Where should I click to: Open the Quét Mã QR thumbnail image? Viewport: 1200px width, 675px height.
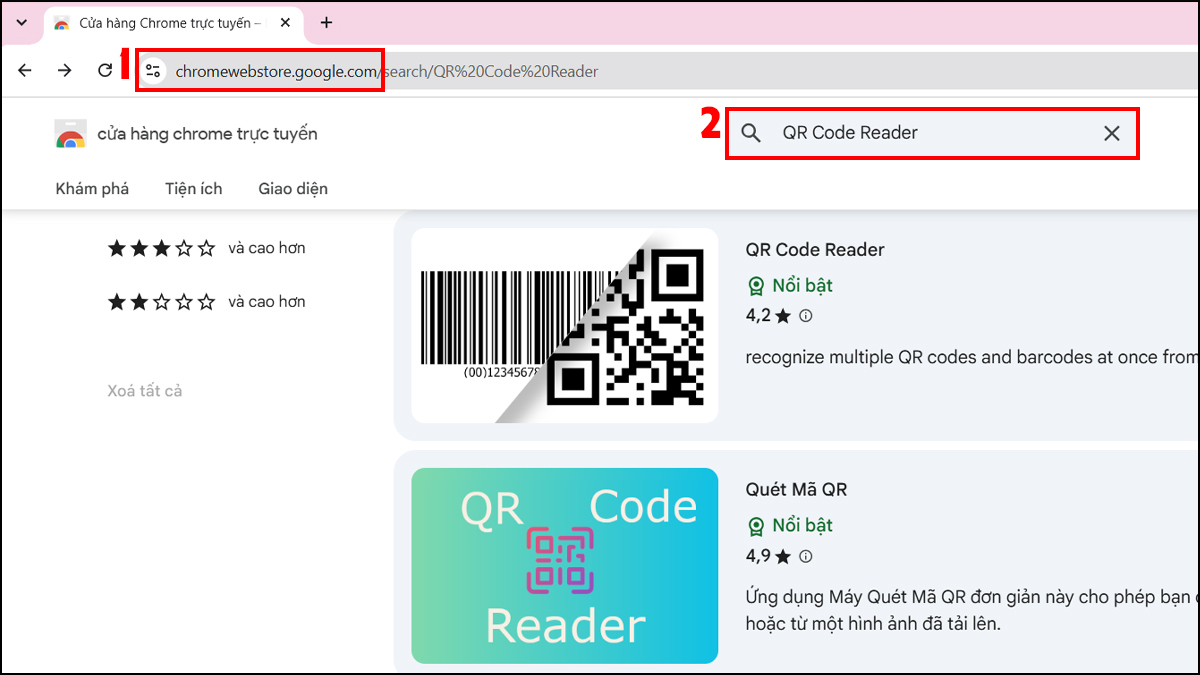click(x=565, y=565)
